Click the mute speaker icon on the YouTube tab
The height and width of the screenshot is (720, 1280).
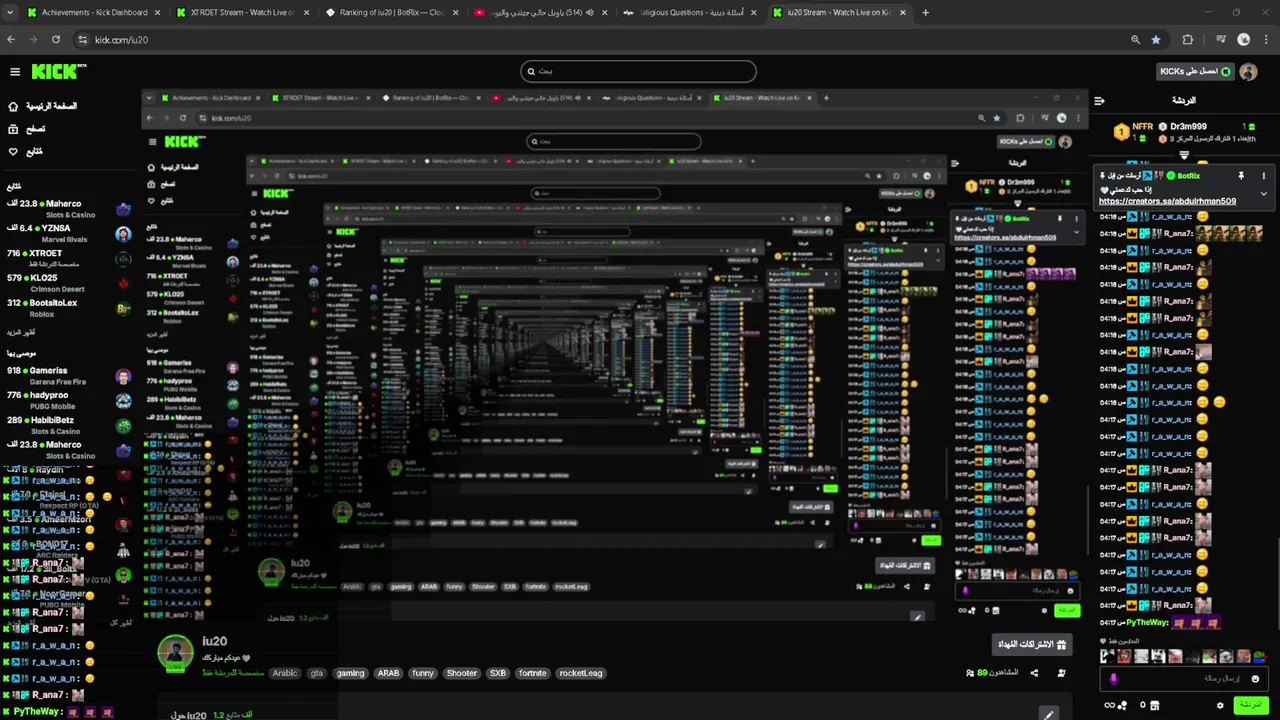[589, 13]
